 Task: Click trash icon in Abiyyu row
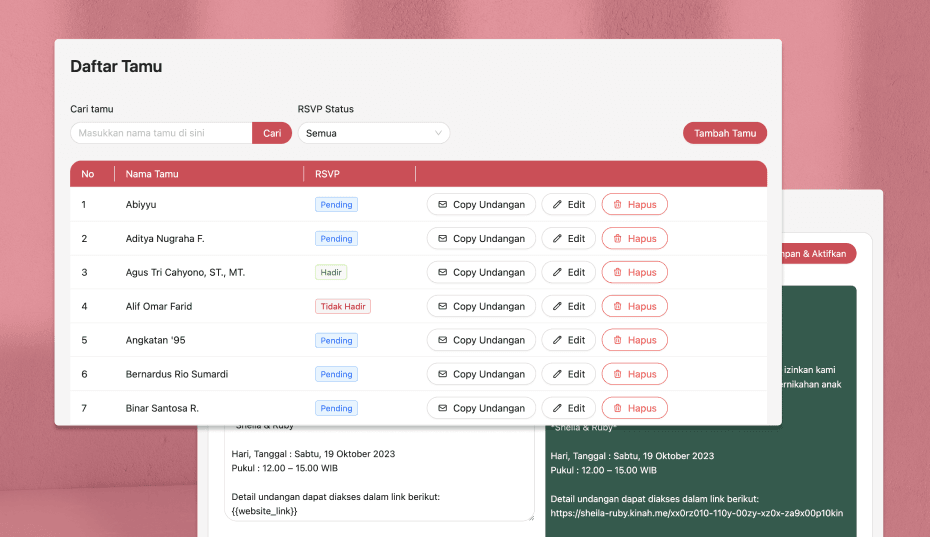(617, 205)
